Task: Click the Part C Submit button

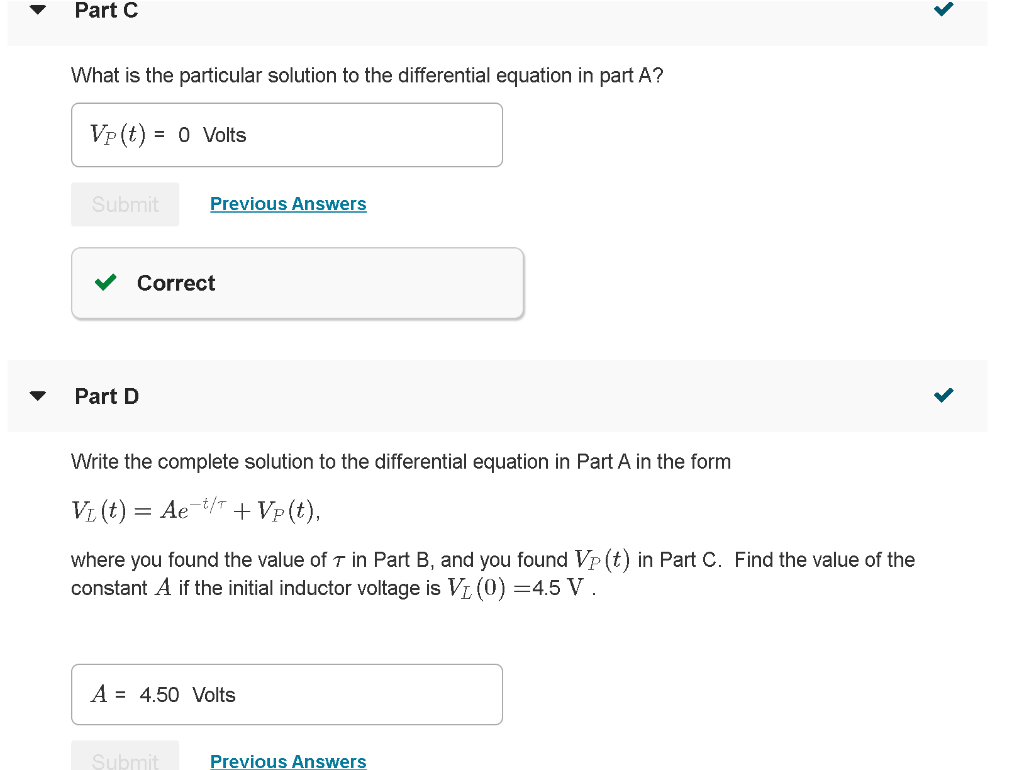Action: coord(125,204)
